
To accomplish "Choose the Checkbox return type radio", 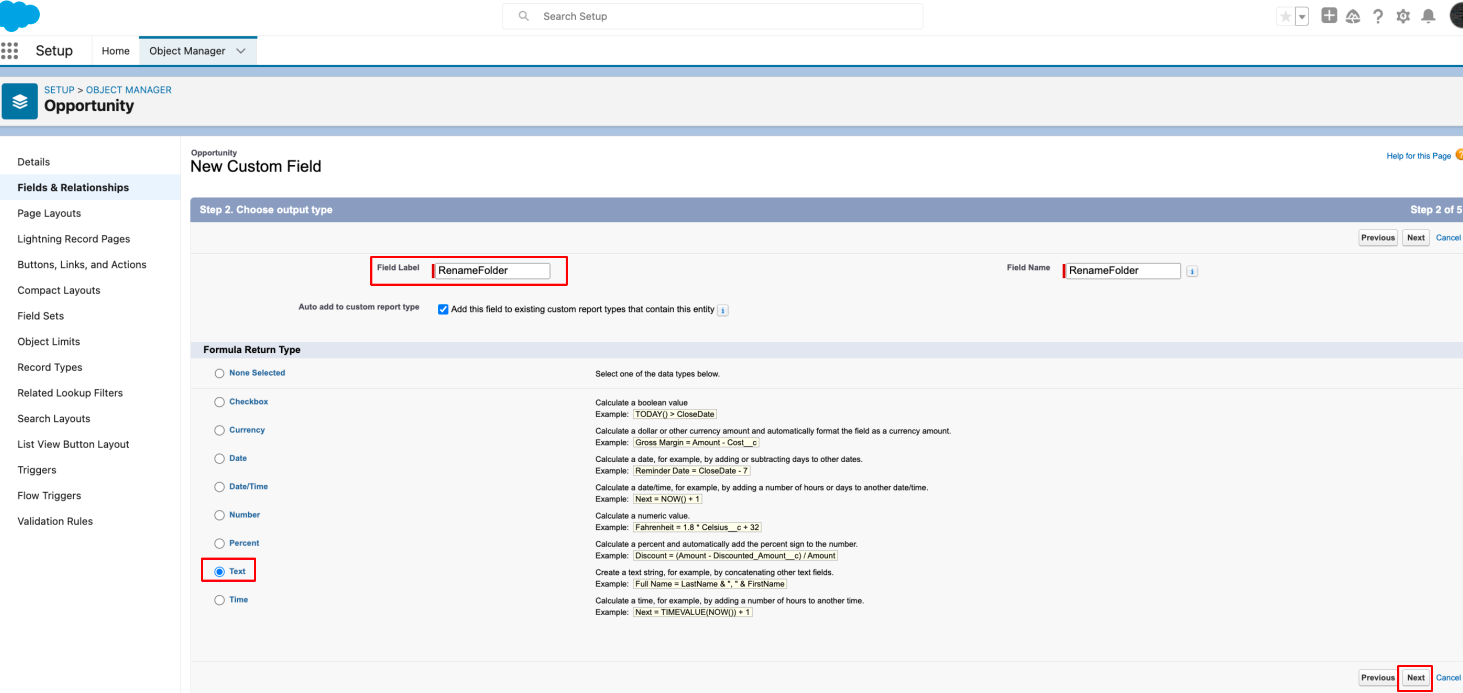I will (x=220, y=402).
